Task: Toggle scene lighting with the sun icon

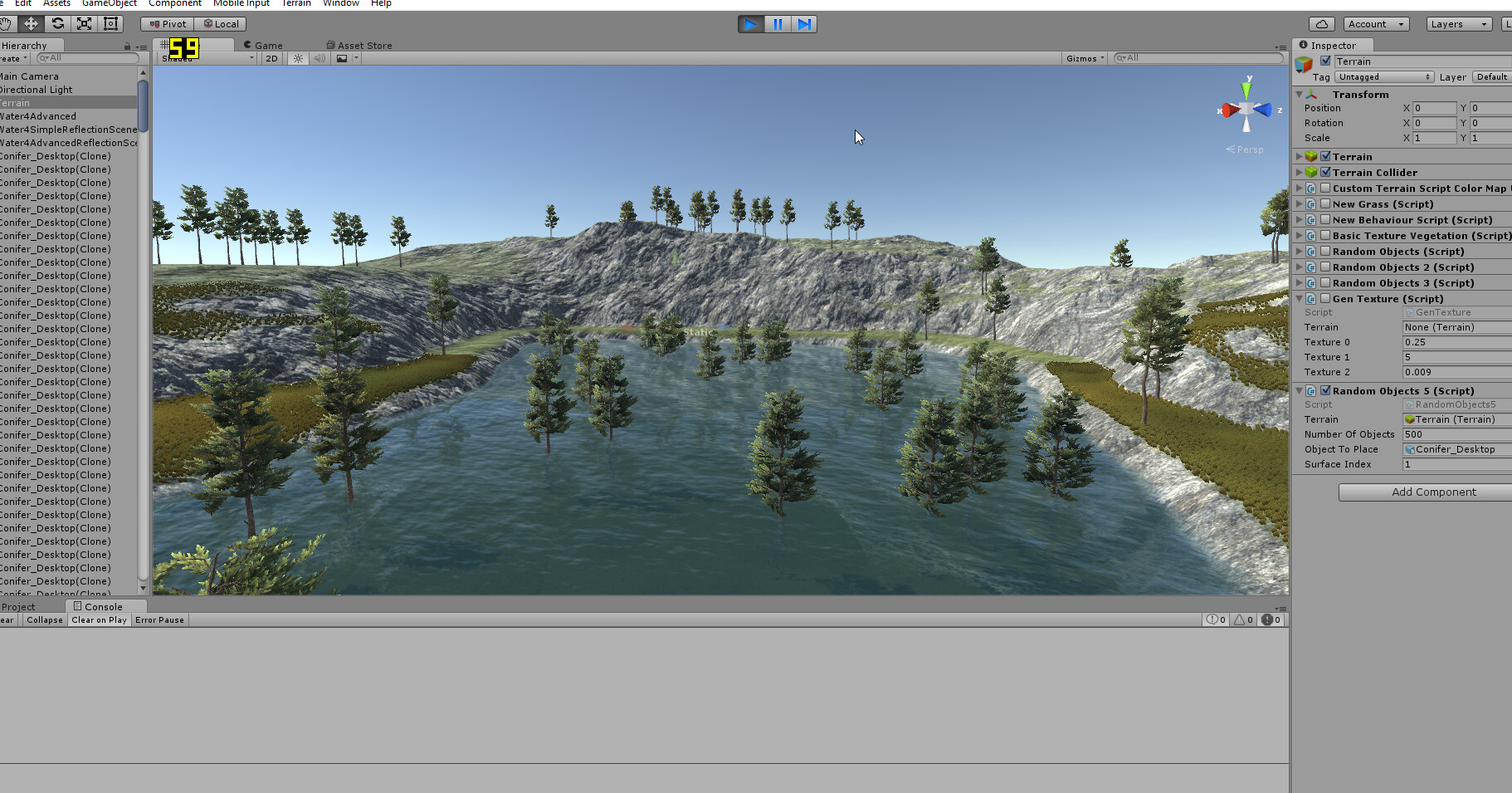Action: (x=297, y=58)
